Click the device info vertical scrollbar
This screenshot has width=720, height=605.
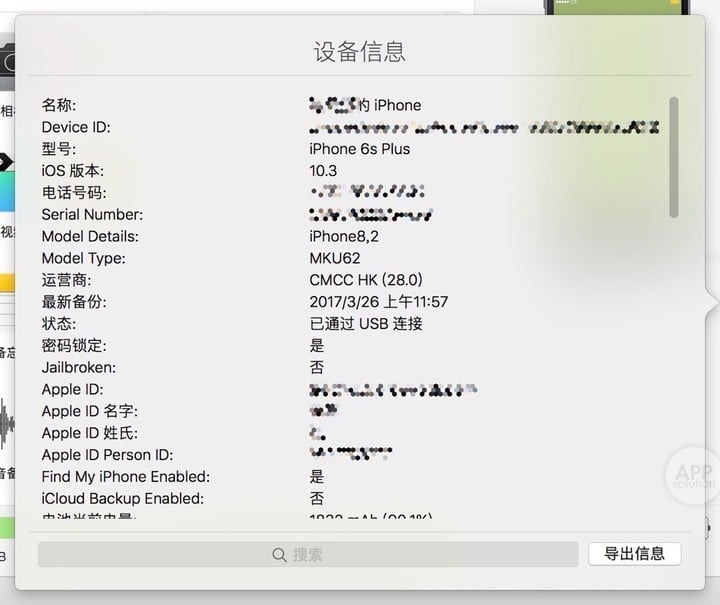point(674,157)
